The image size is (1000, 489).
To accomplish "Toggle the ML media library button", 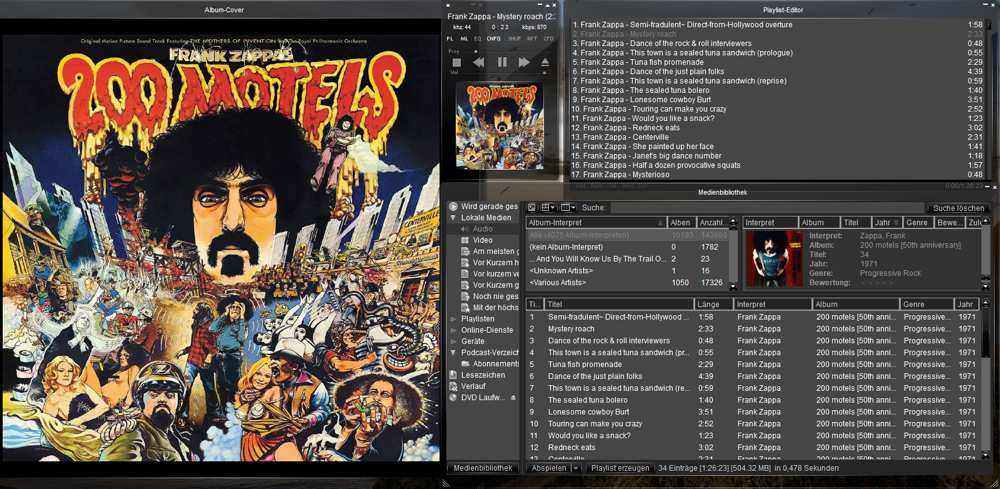I will point(463,38).
